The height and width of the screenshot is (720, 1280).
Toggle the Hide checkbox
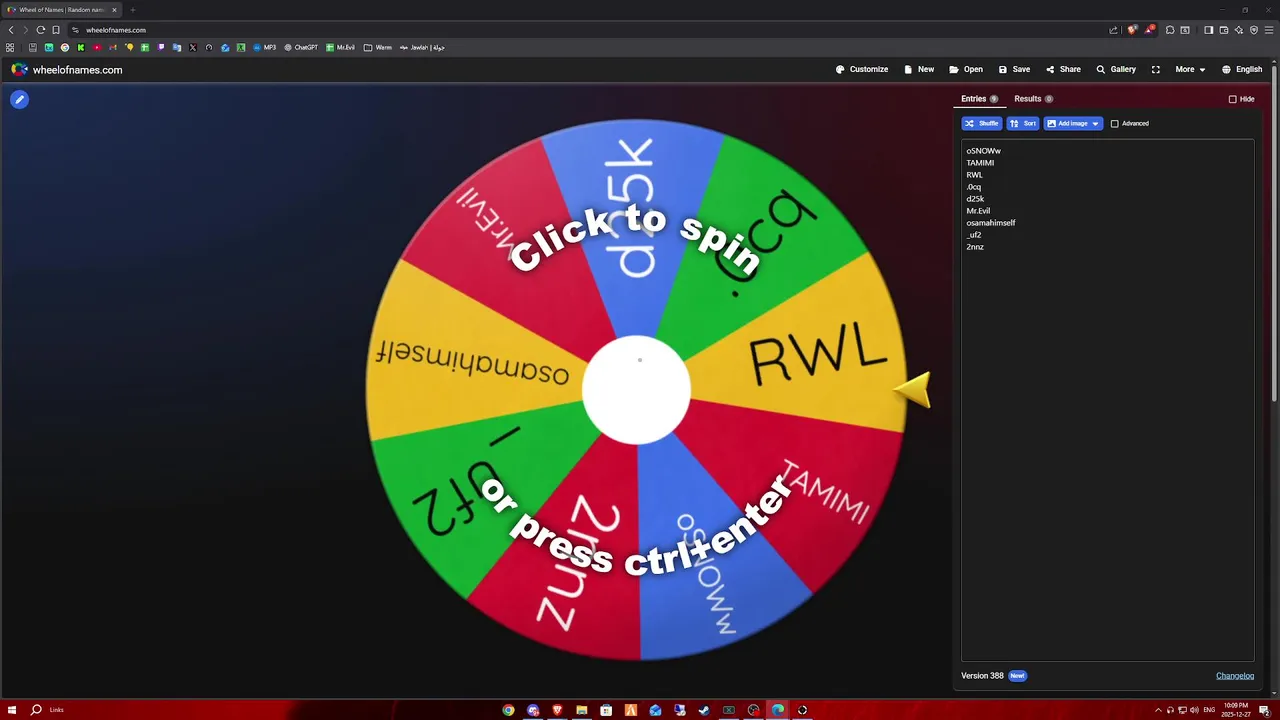(x=1233, y=99)
